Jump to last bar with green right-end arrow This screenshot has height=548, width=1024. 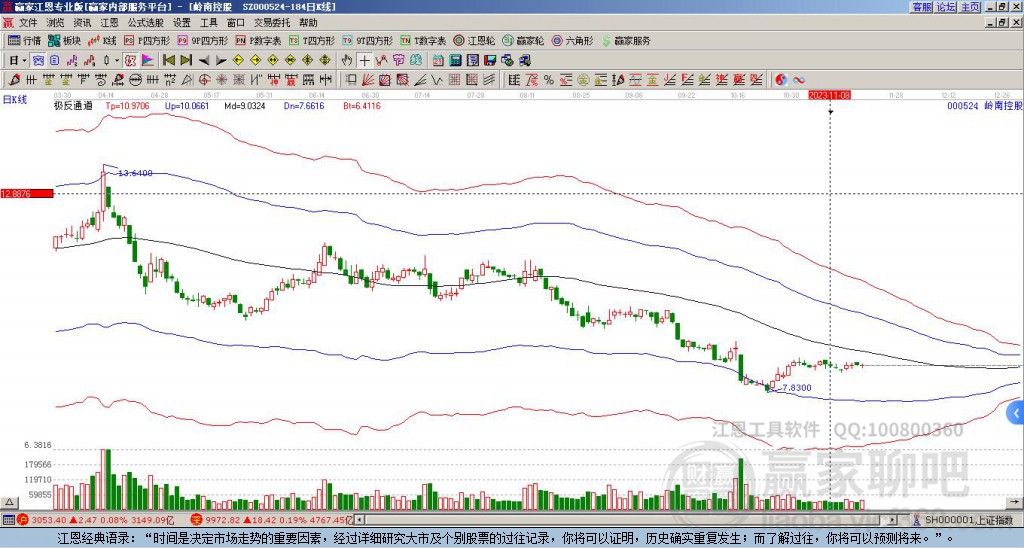click(186, 60)
